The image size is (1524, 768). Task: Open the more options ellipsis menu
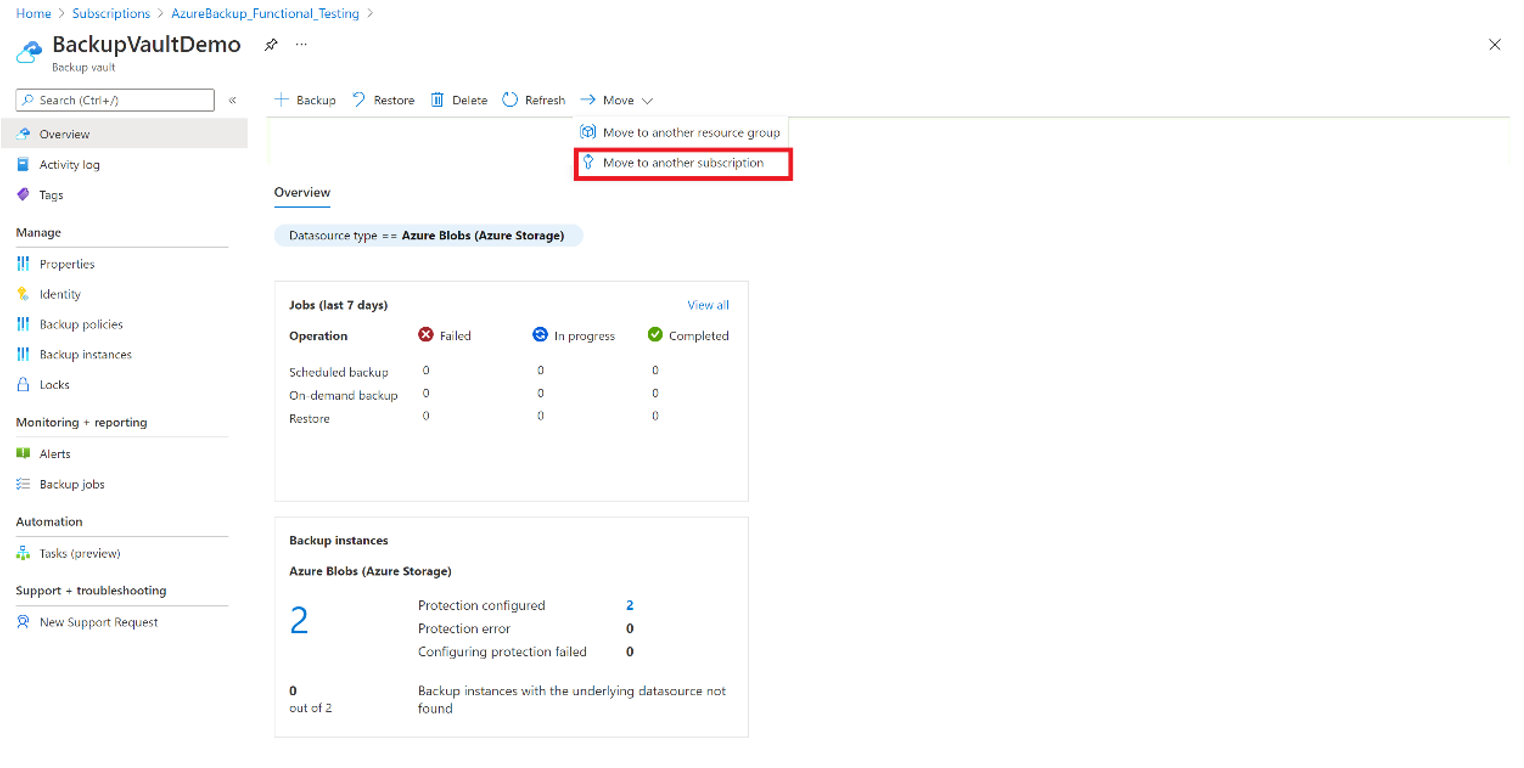(300, 44)
